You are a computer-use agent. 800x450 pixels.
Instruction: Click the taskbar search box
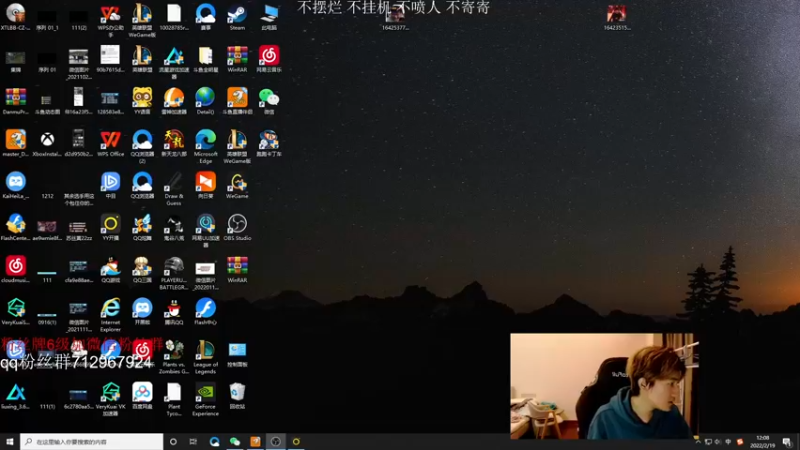coord(92,442)
